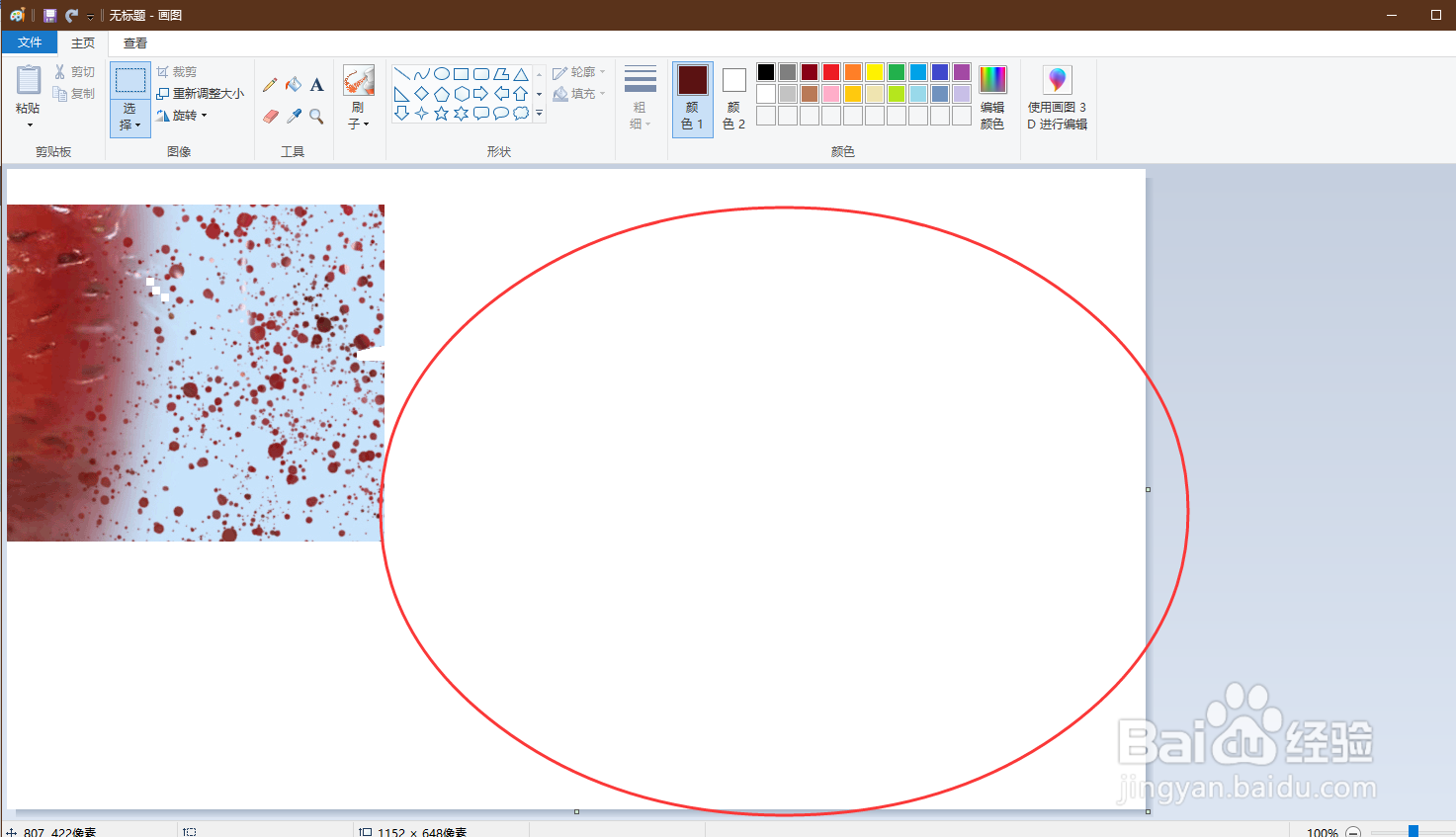Pick the five-point star shape

(441, 114)
